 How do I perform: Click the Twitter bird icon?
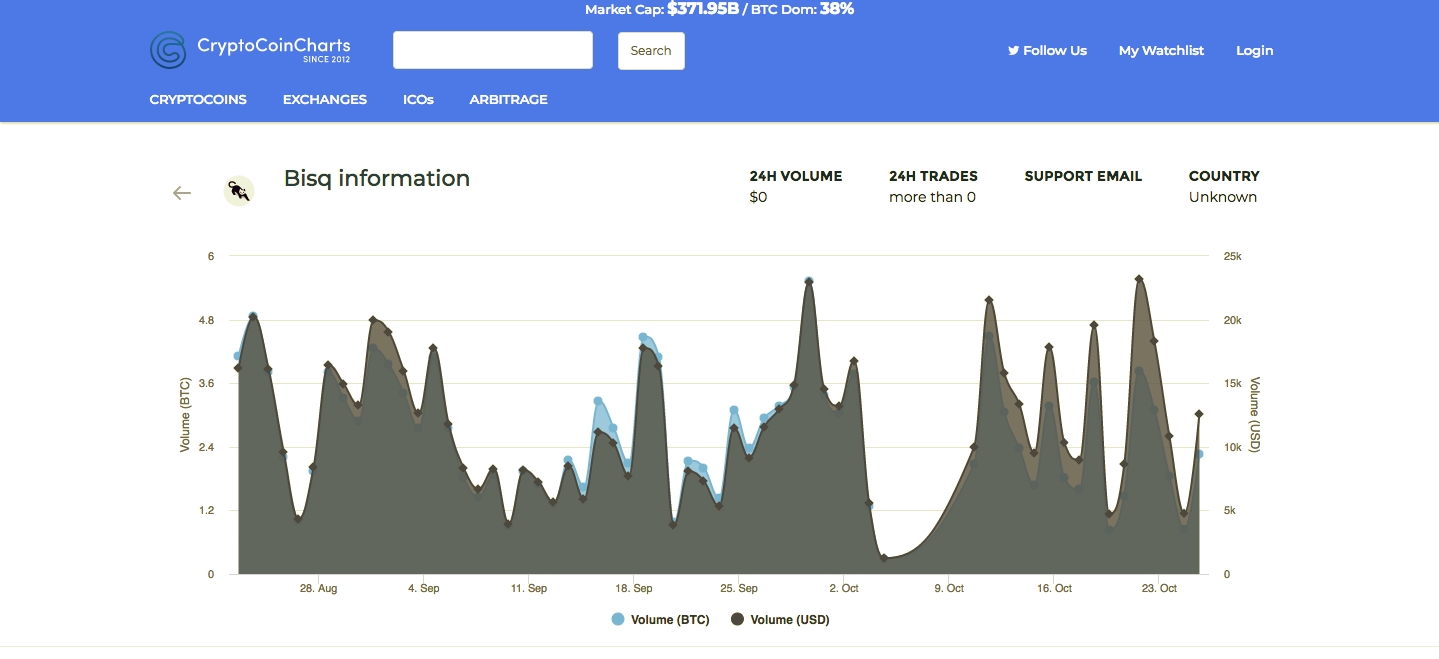point(1013,50)
